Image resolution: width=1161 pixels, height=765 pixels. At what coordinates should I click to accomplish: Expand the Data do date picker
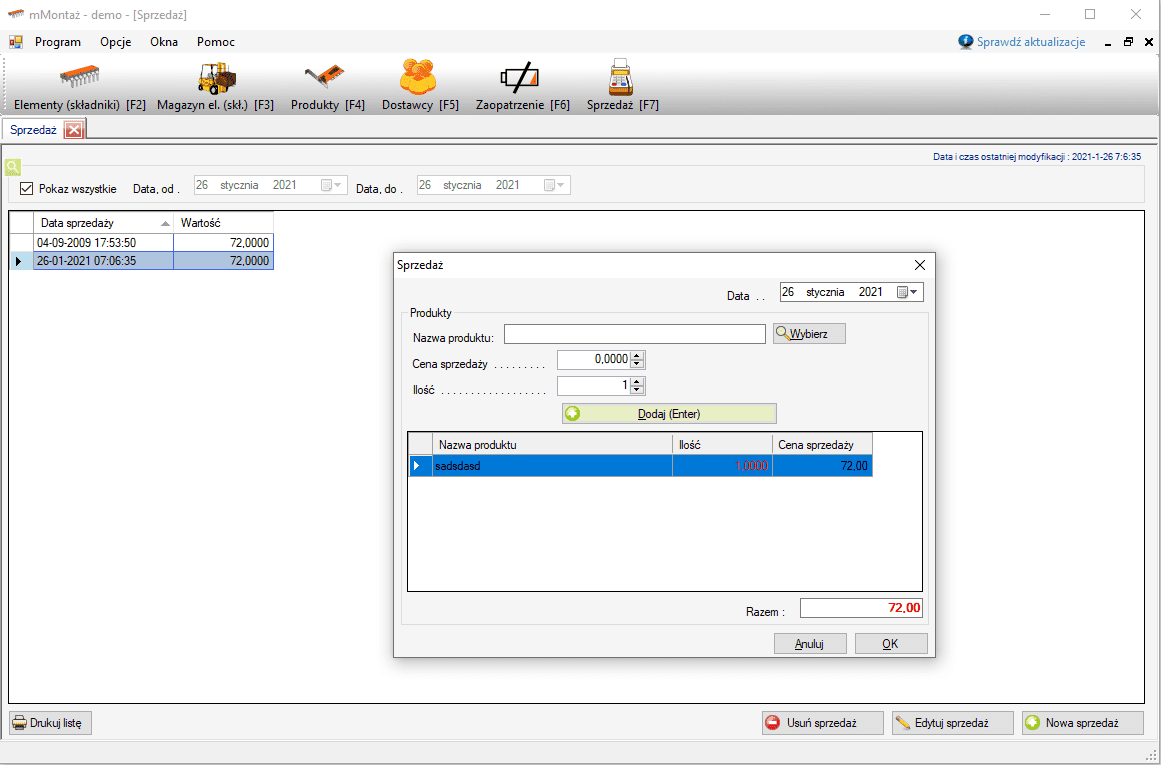[x=555, y=185]
